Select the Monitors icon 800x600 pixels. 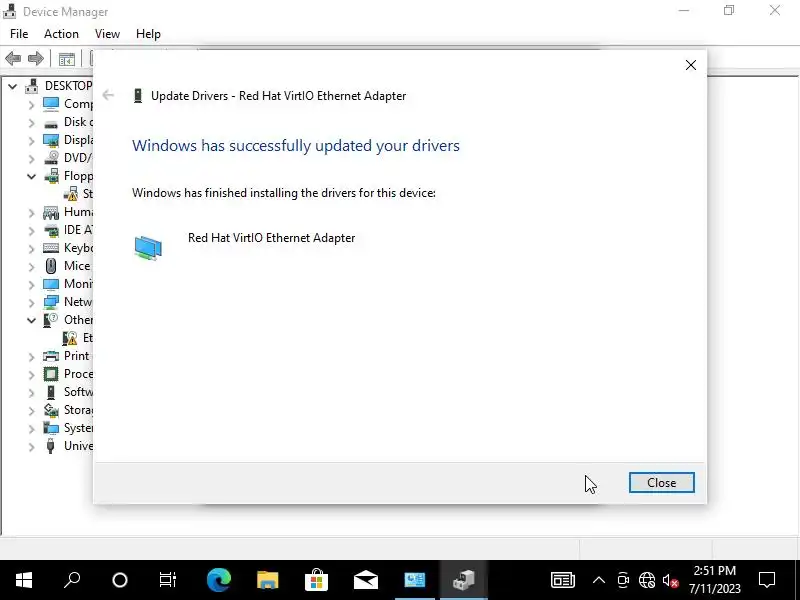(51, 284)
